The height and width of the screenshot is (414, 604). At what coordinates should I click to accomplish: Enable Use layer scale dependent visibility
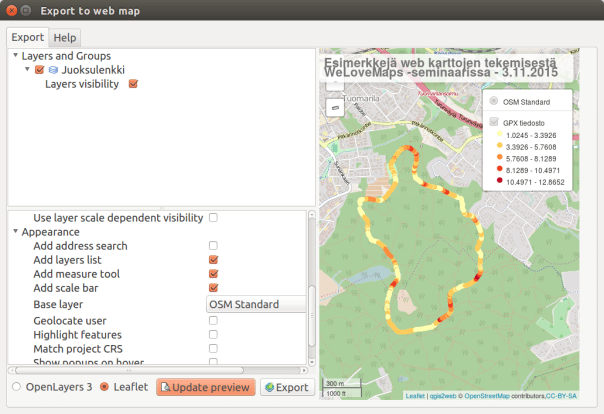213,218
